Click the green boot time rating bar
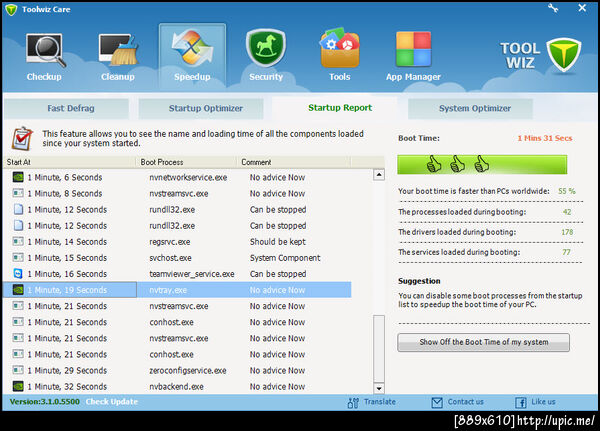The width and height of the screenshot is (600, 431). tap(482, 165)
